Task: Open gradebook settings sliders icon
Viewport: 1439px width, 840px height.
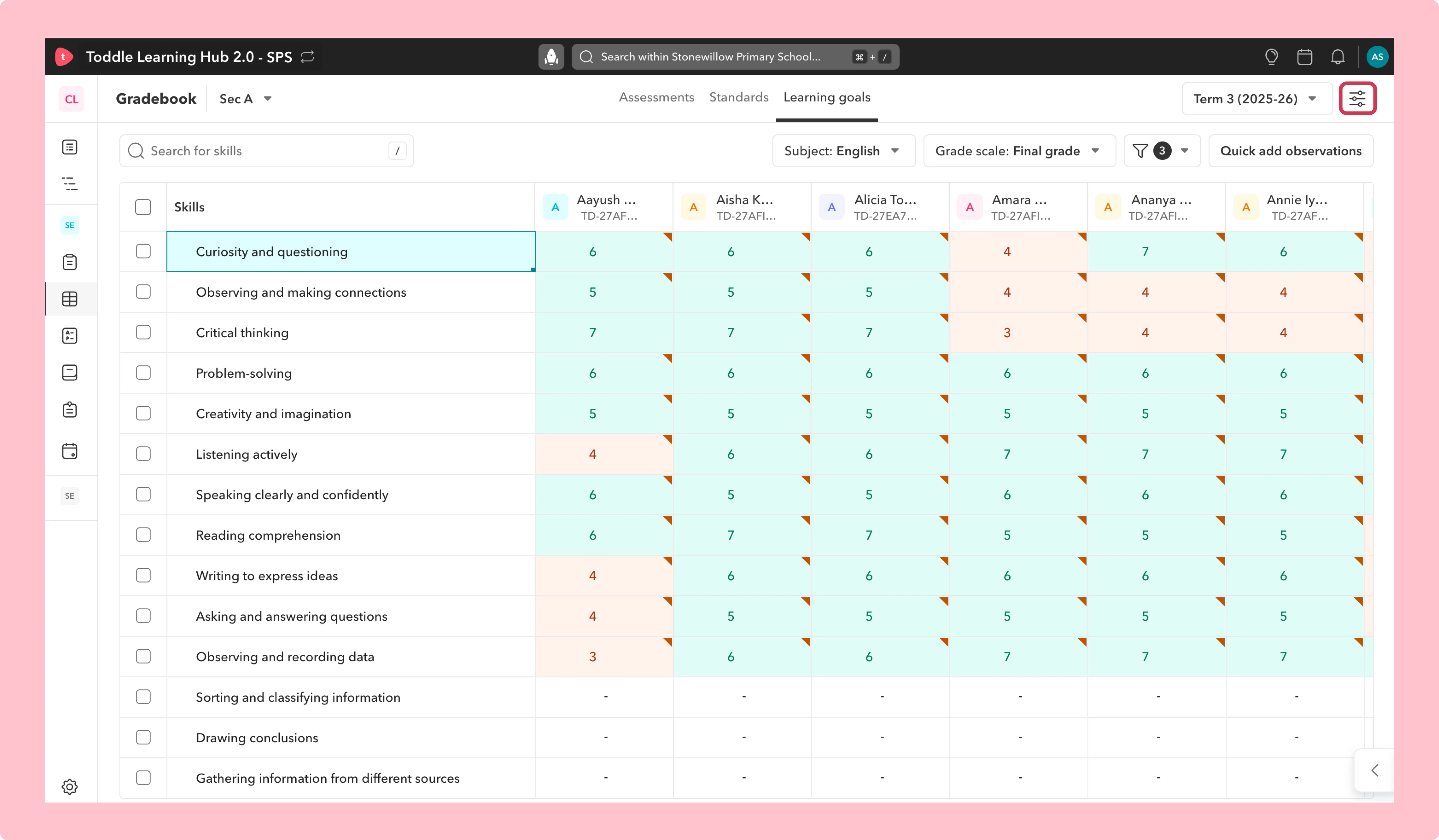Action: coord(1357,99)
